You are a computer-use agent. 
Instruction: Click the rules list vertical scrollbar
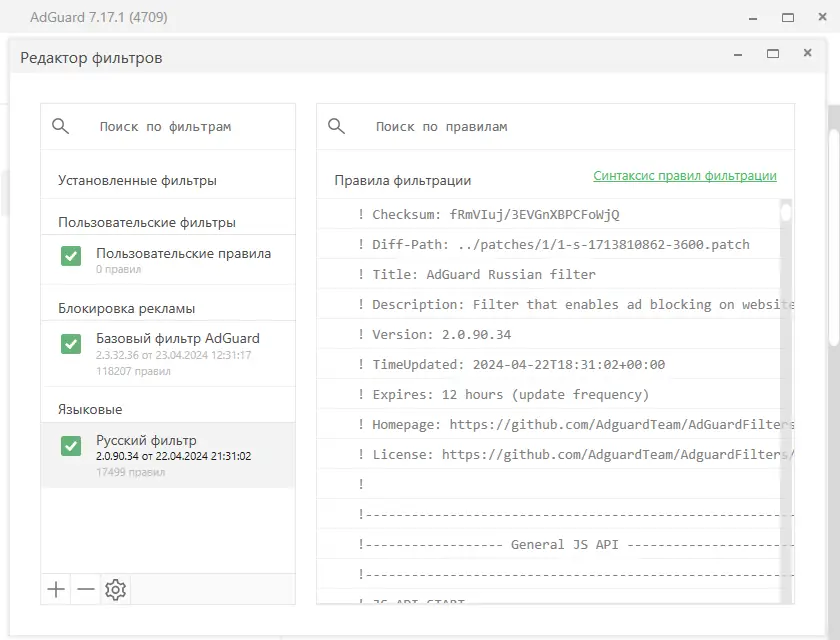[x=786, y=400]
